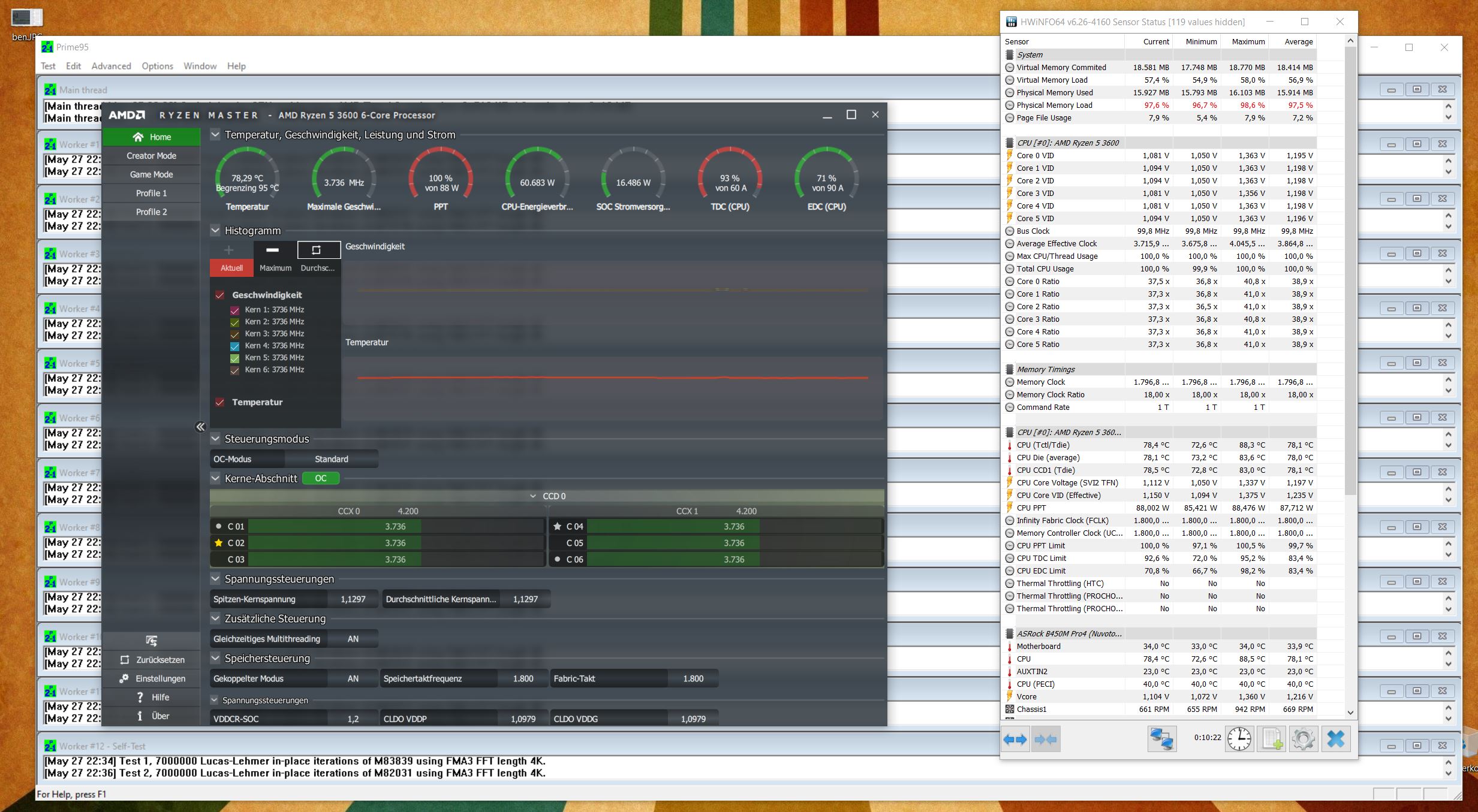Click the histogram plus add icon
The height and width of the screenshot is (812, 1478).
[228, 250]
